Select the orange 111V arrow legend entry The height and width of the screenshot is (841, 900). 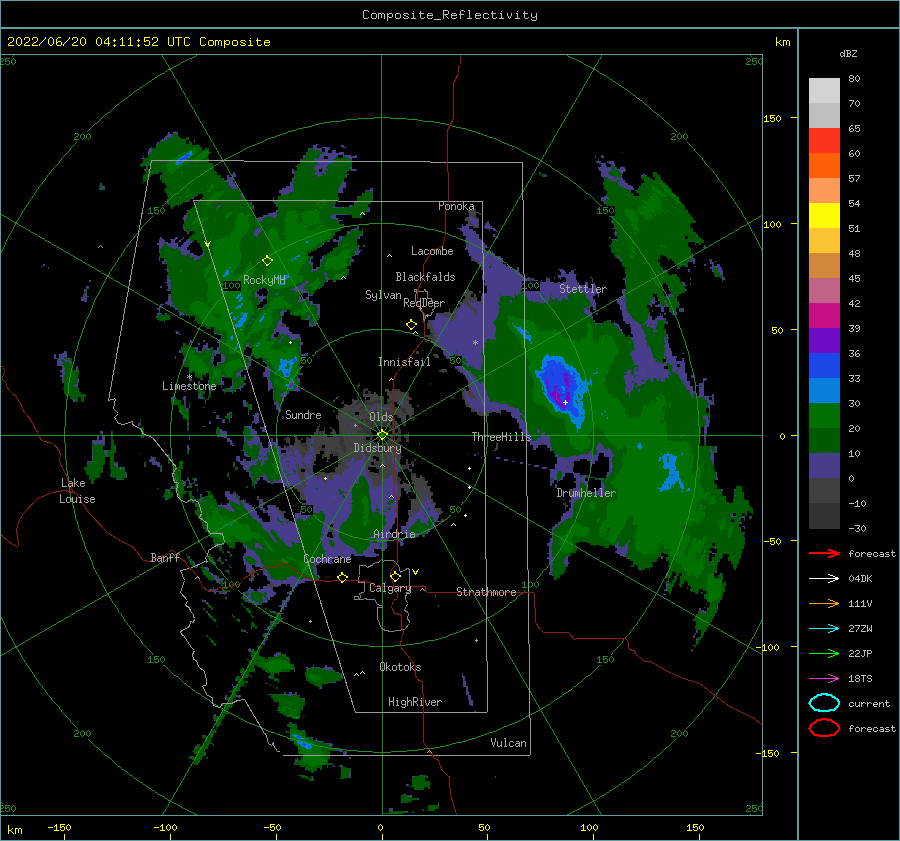point(824,603)
